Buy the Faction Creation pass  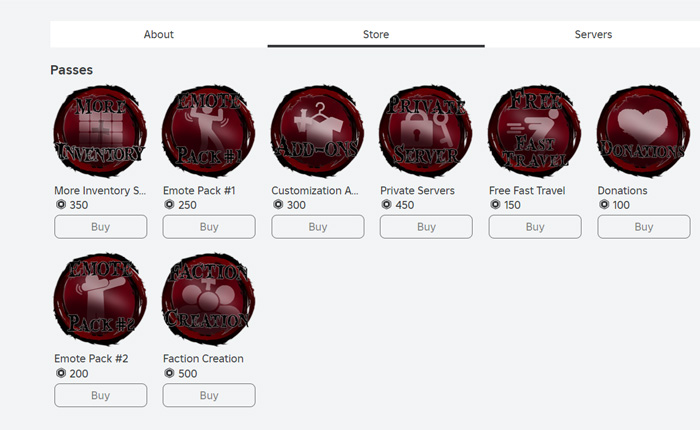(x=209, y=395)
